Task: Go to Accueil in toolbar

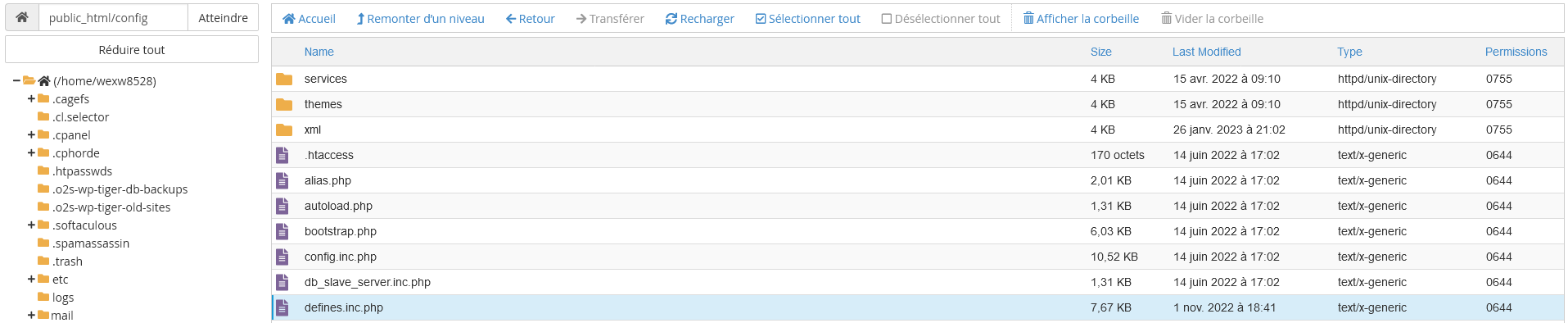Action: point(309,19)
